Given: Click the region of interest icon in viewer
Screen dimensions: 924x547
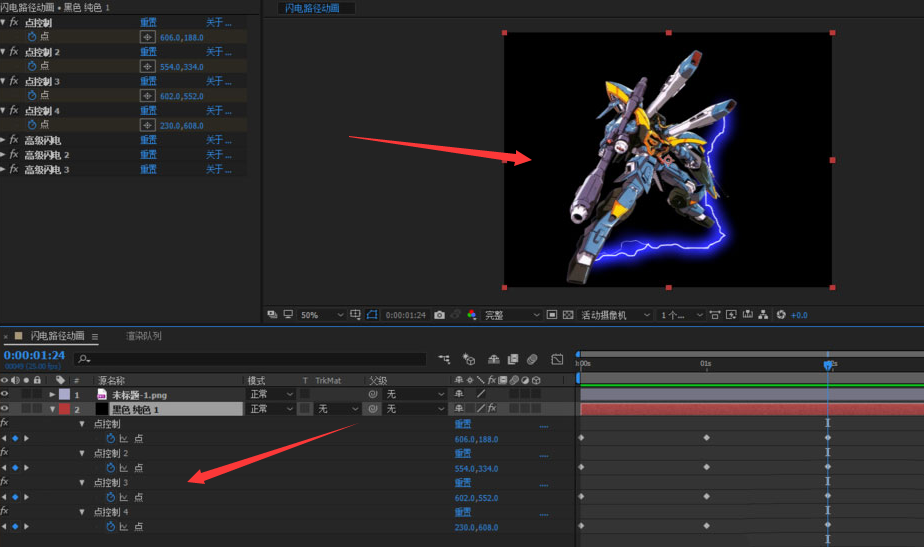Looking at the screenshot, I should pos(552,315).
